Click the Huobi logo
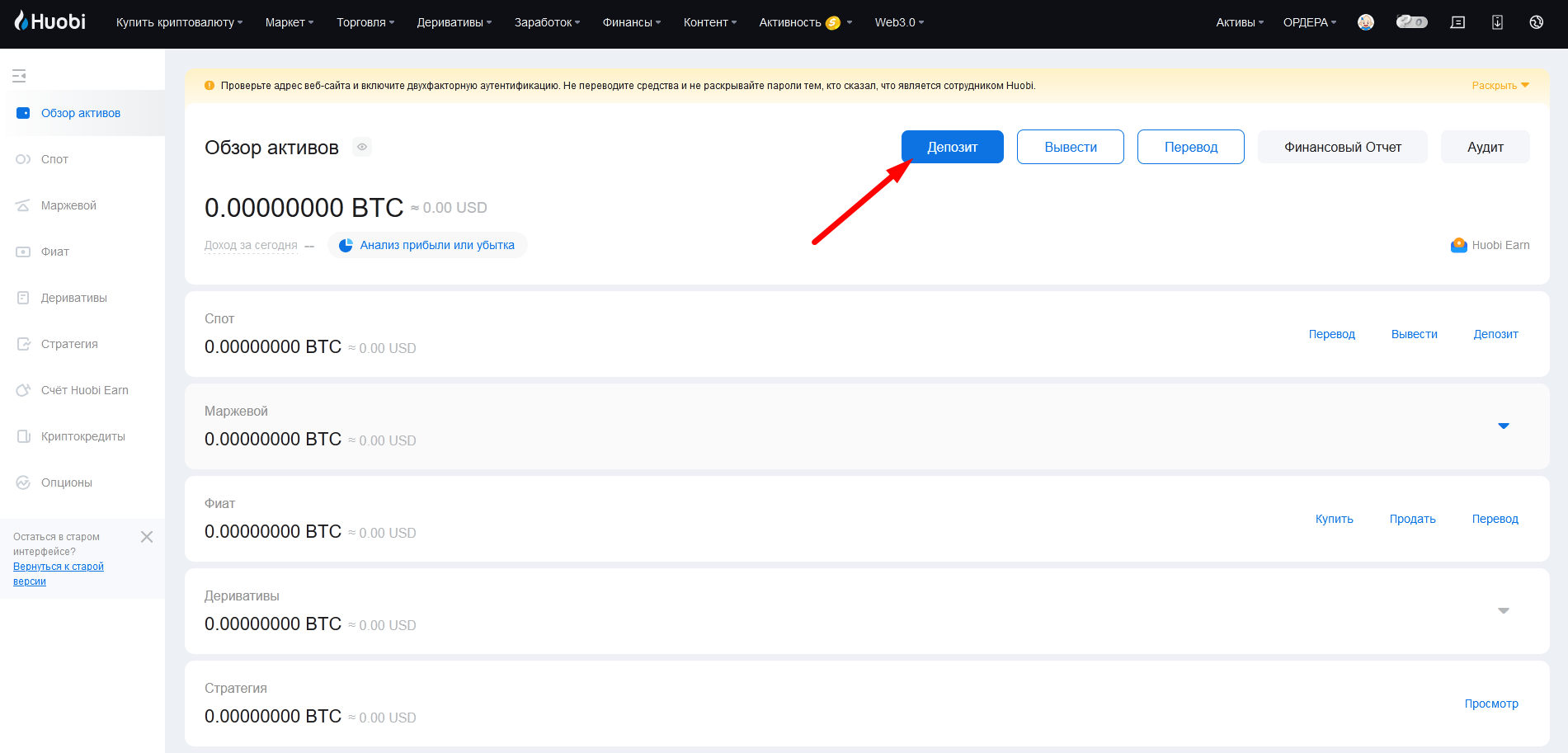 [x=49, y=21]
